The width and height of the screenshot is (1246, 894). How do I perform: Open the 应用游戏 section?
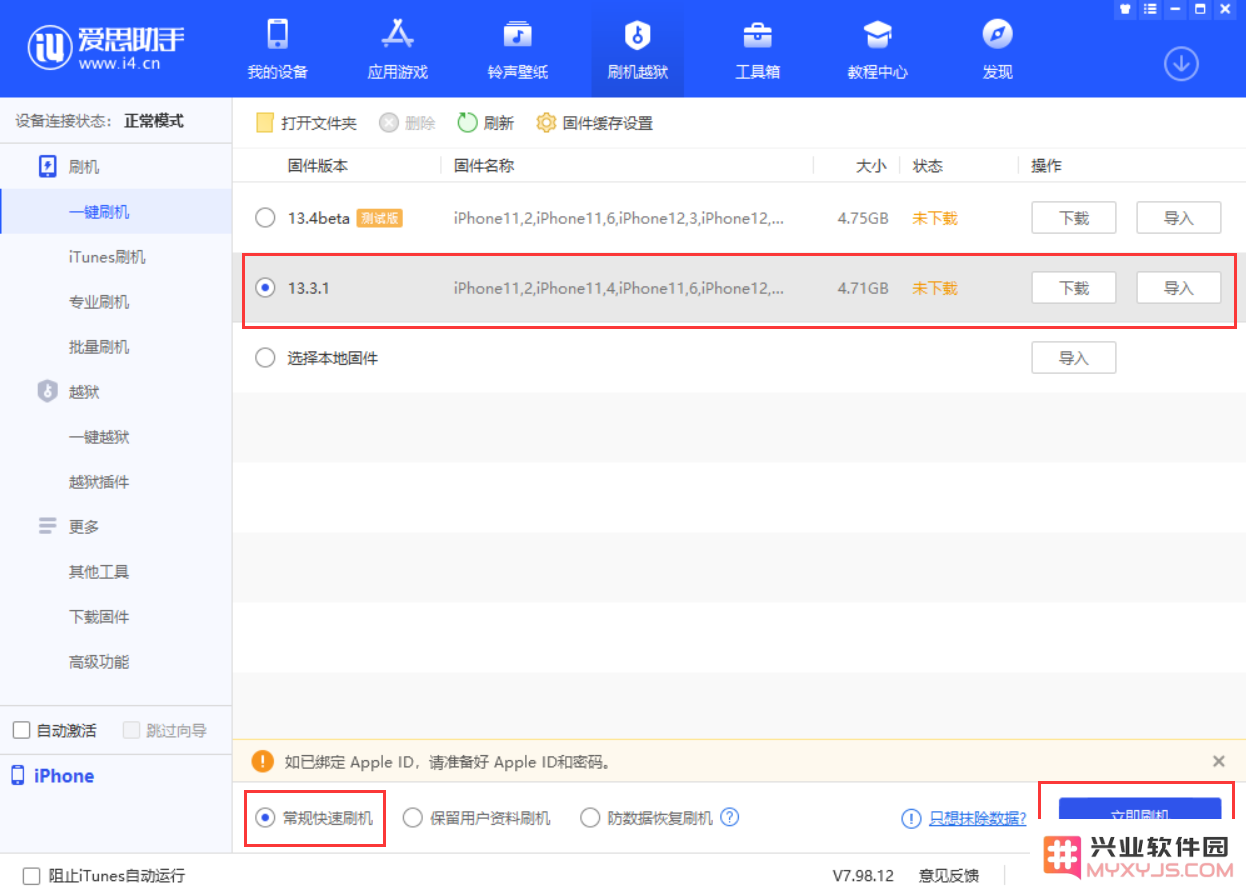click(397, 49)
